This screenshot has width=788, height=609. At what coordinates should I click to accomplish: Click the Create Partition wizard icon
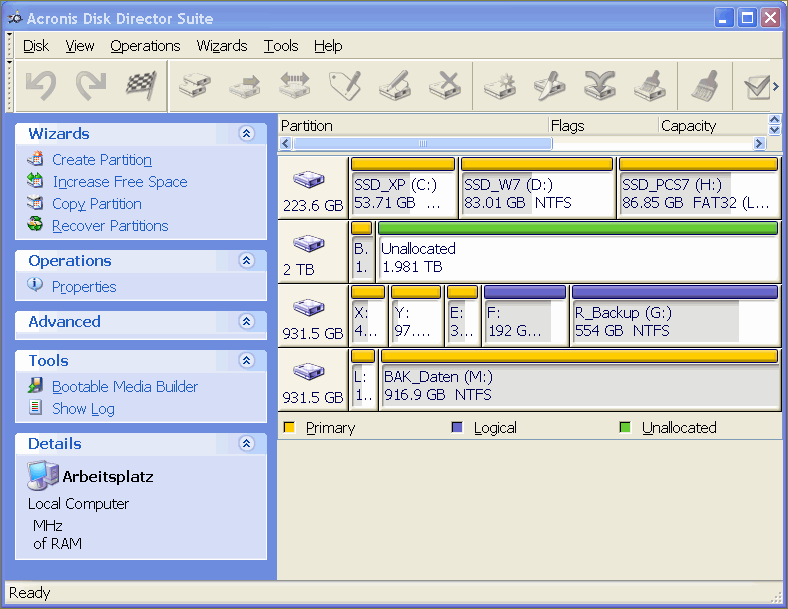[35, 158]
